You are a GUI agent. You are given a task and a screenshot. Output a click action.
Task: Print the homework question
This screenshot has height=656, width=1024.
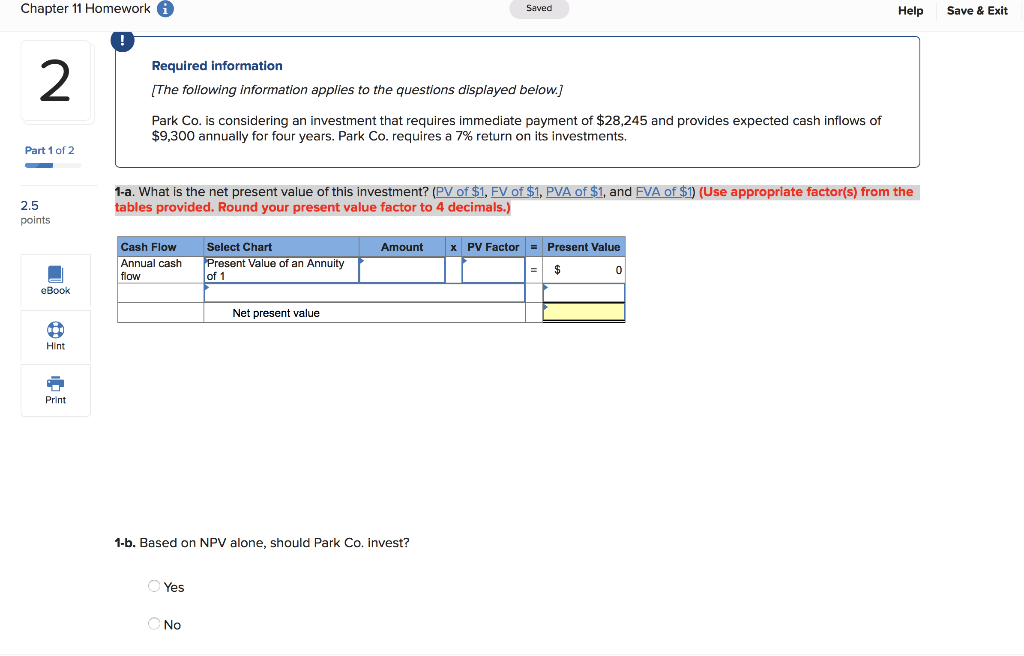pos(55,389)
